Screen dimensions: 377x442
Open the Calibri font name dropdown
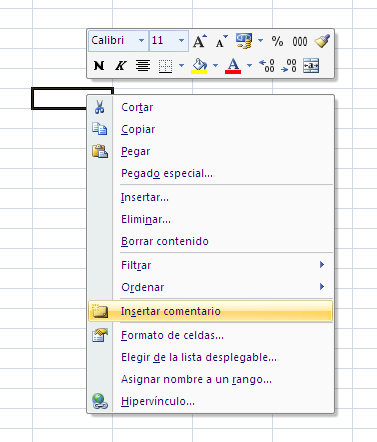coord(141,41)
